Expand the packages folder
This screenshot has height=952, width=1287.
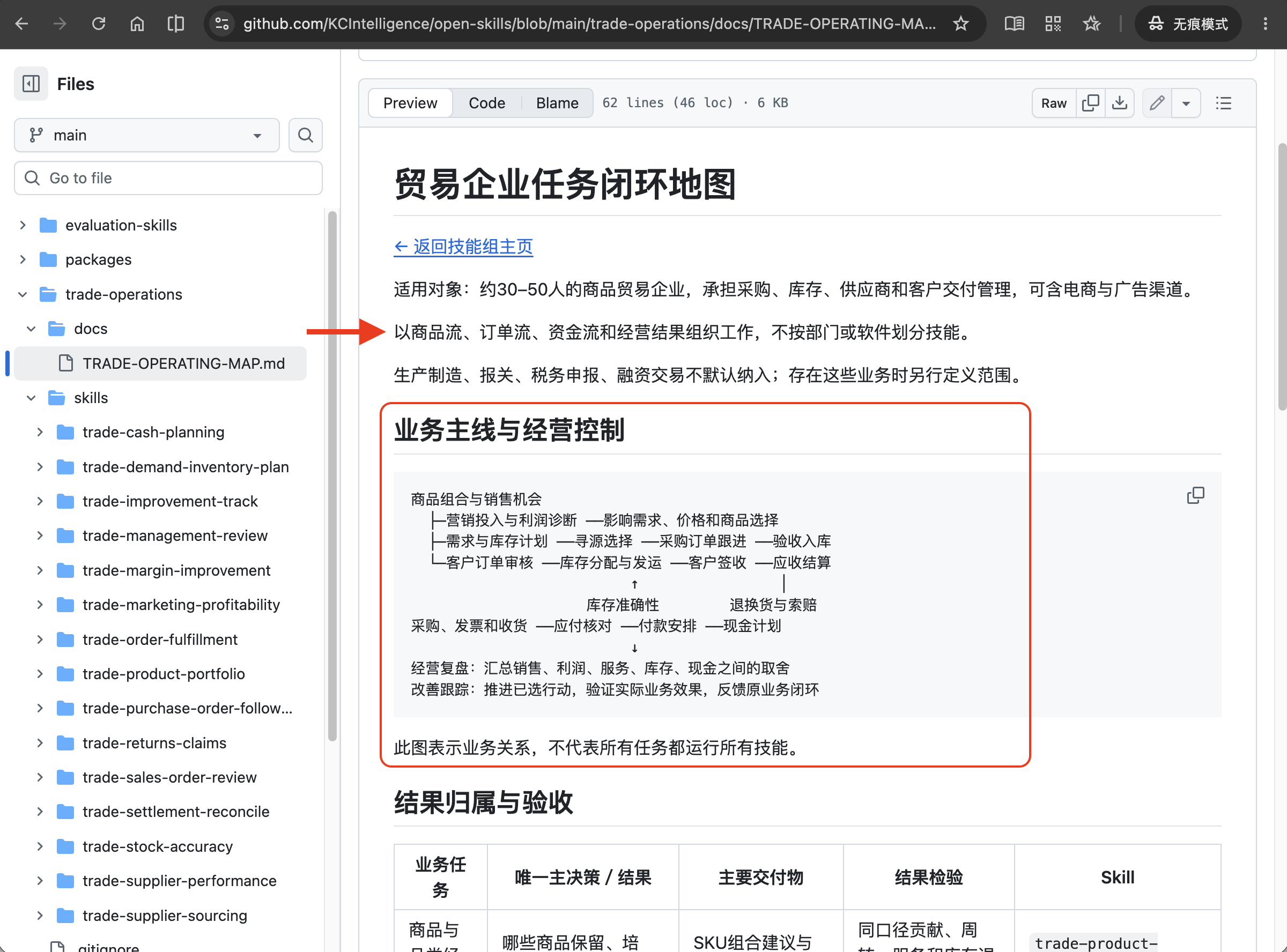point(23,260)
